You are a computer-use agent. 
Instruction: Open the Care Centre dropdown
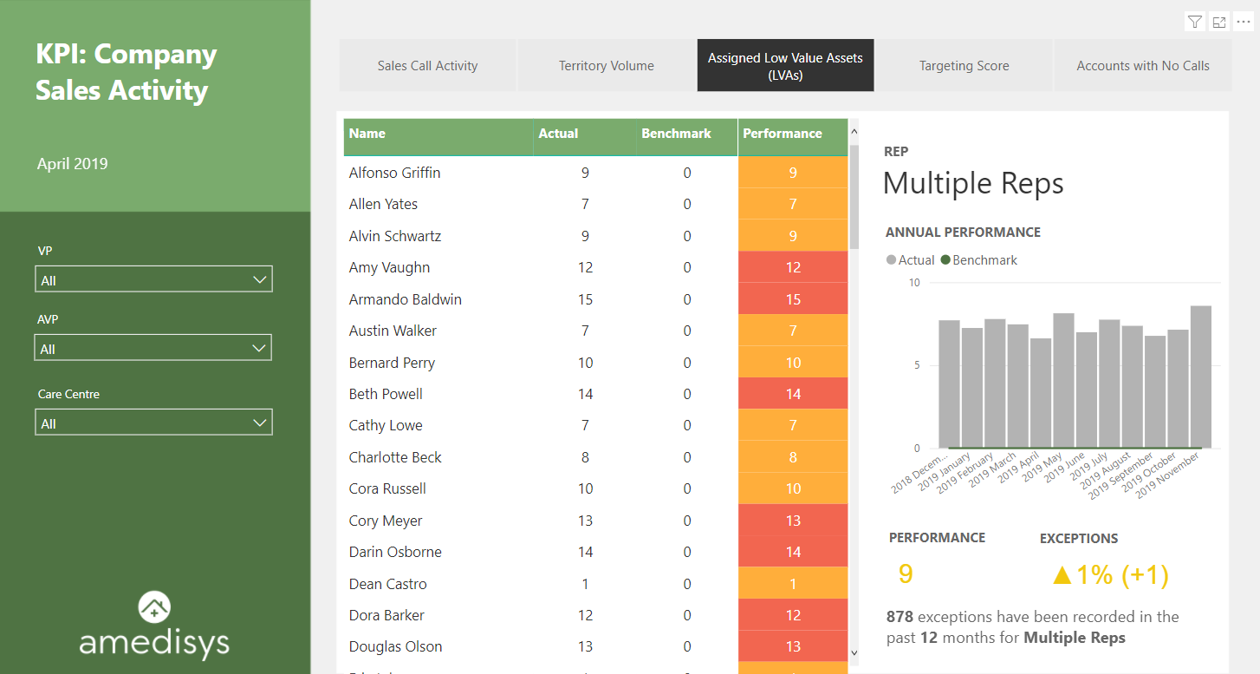click(259, 423)
